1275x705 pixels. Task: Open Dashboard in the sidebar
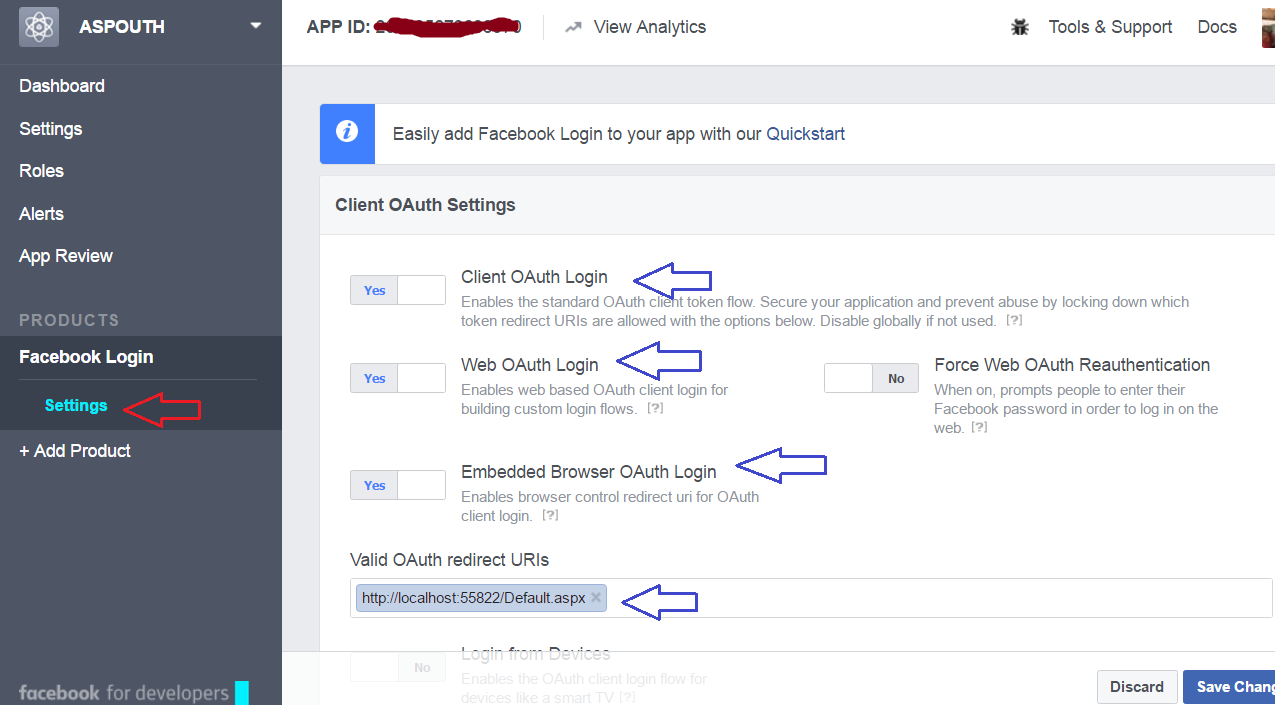(62, 86)
